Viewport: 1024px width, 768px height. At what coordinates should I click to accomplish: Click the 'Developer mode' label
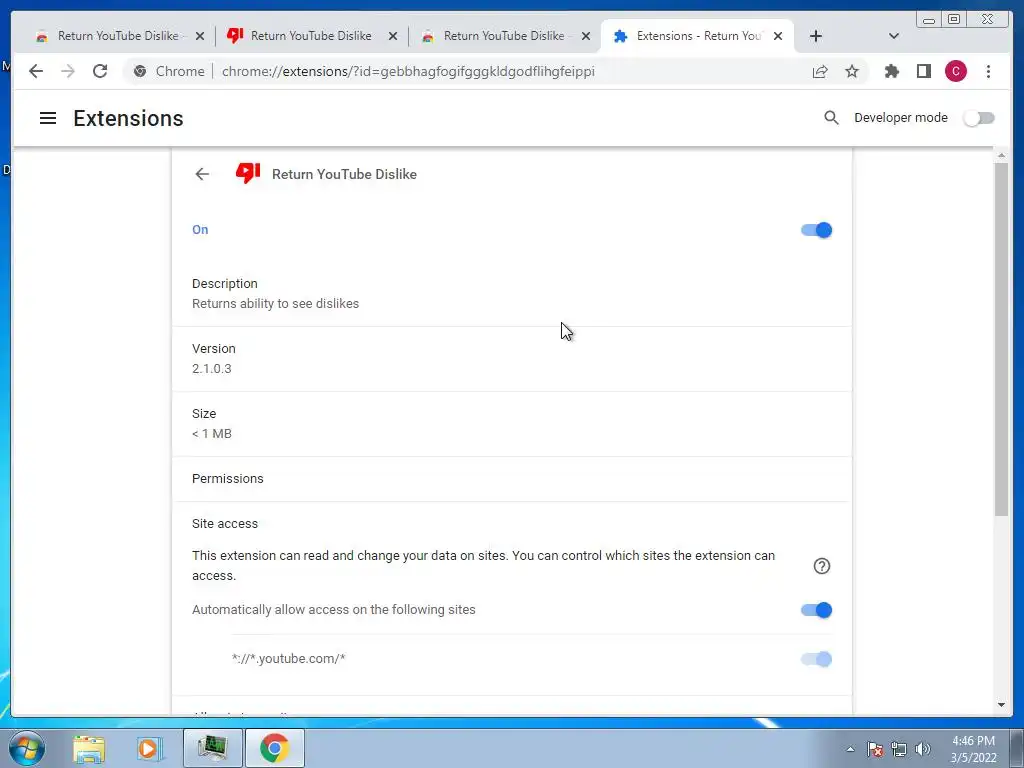coord(901,118)
